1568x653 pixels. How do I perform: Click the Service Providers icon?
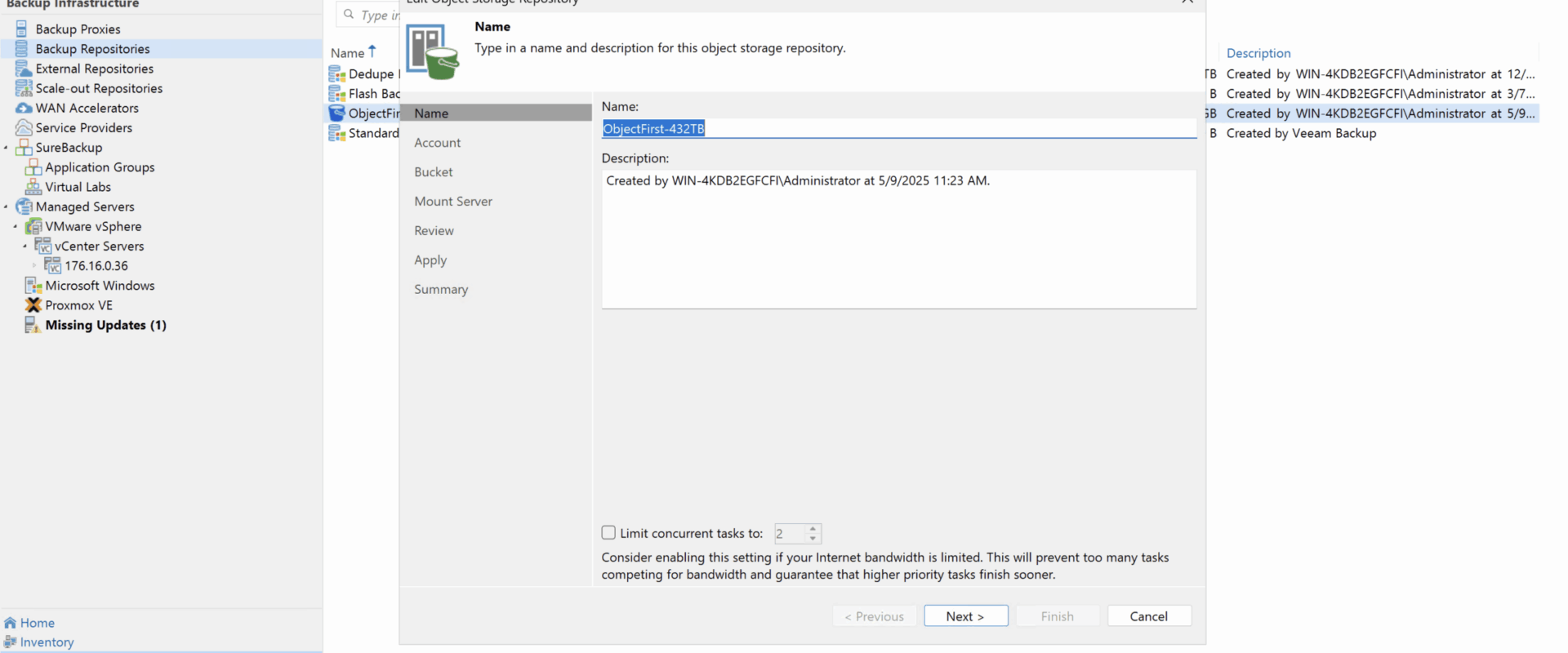click(x=24, y=127)
